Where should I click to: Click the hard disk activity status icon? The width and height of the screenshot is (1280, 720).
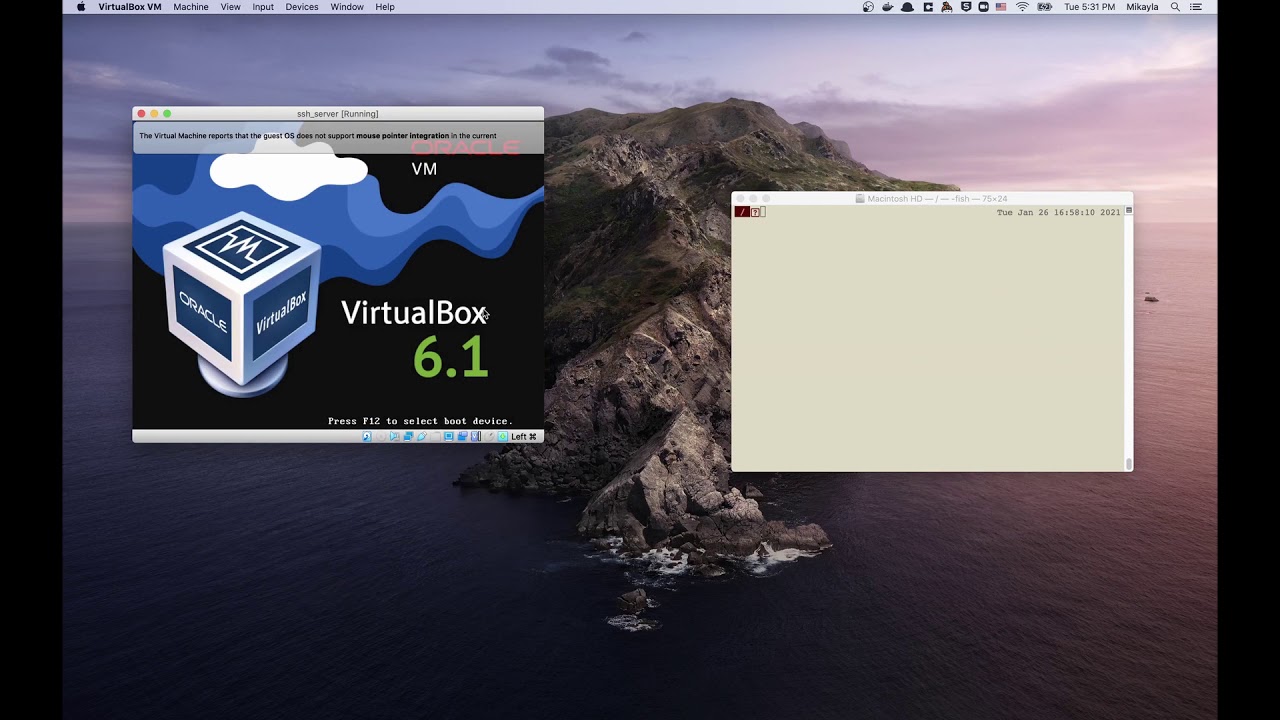click(366, 436)
